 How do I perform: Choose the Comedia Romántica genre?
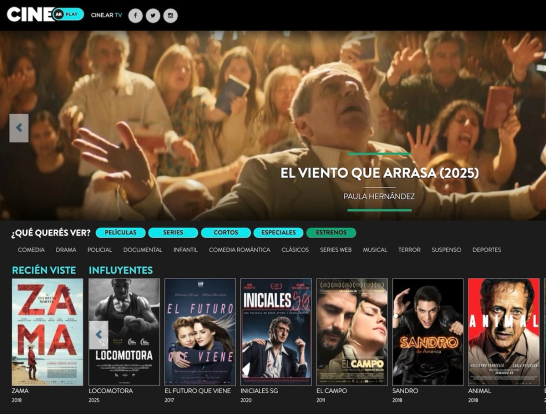click(240, 250)
